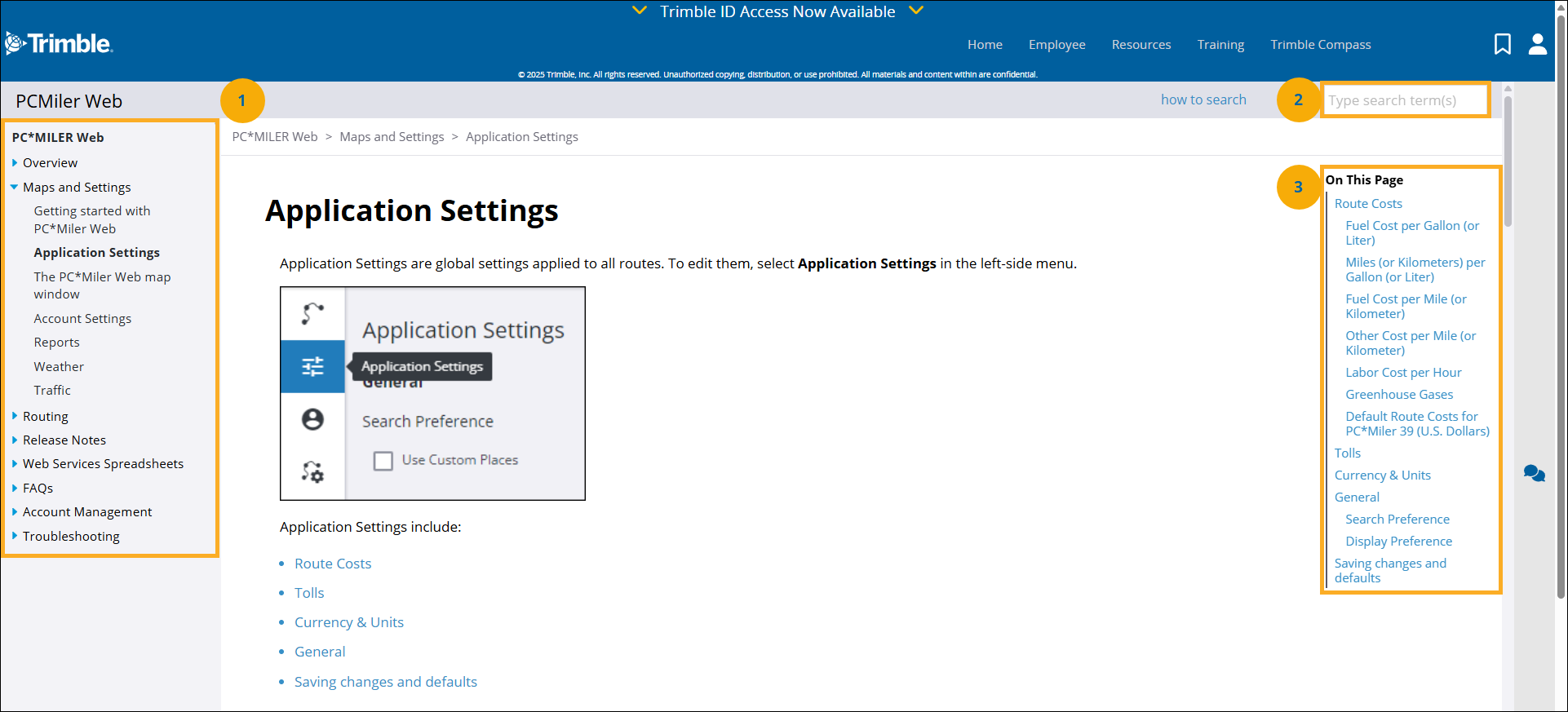
Task: Click the account circle icon in image
Action: (312, 419)
